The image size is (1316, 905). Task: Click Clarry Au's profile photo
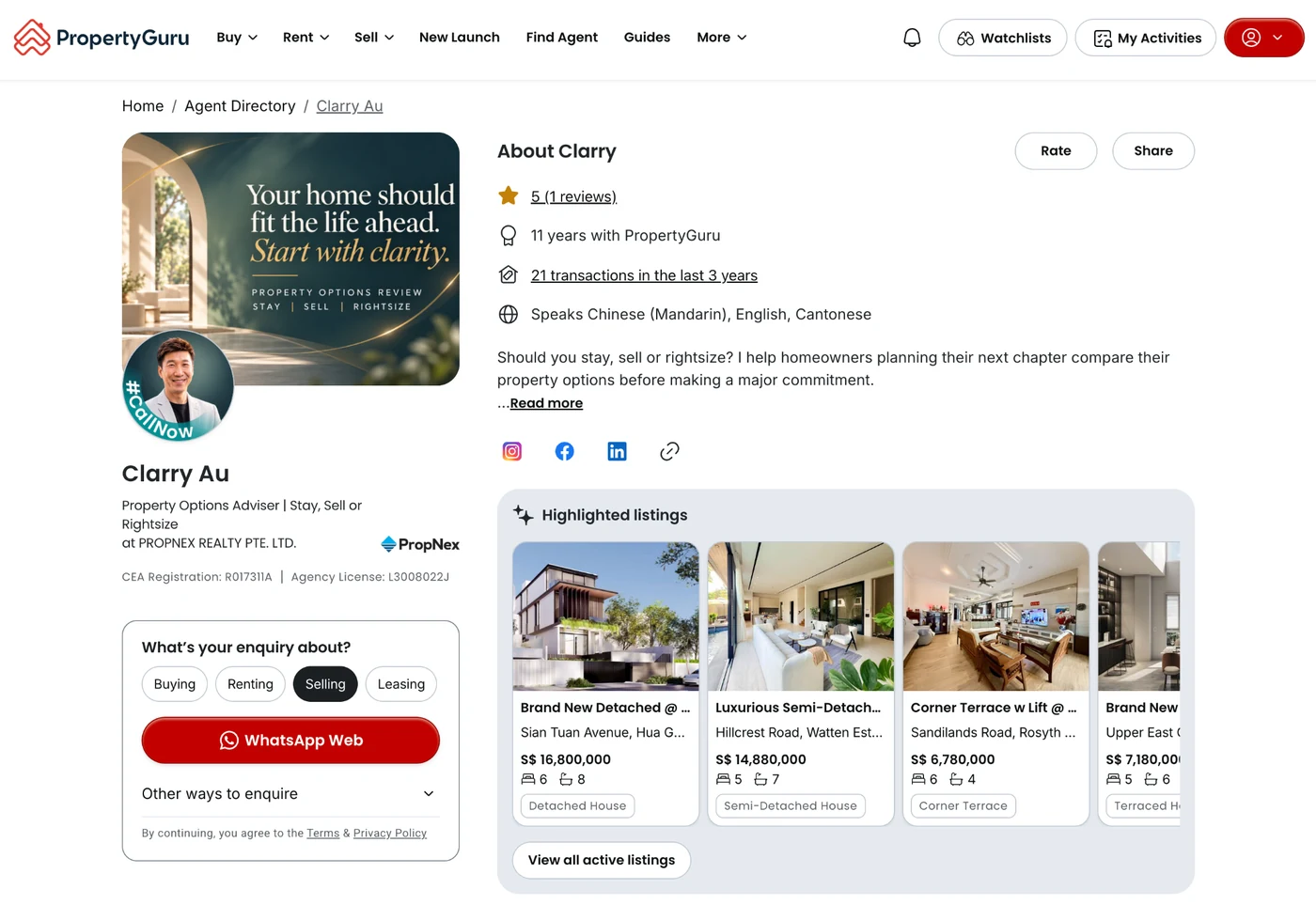pos(178,385)
